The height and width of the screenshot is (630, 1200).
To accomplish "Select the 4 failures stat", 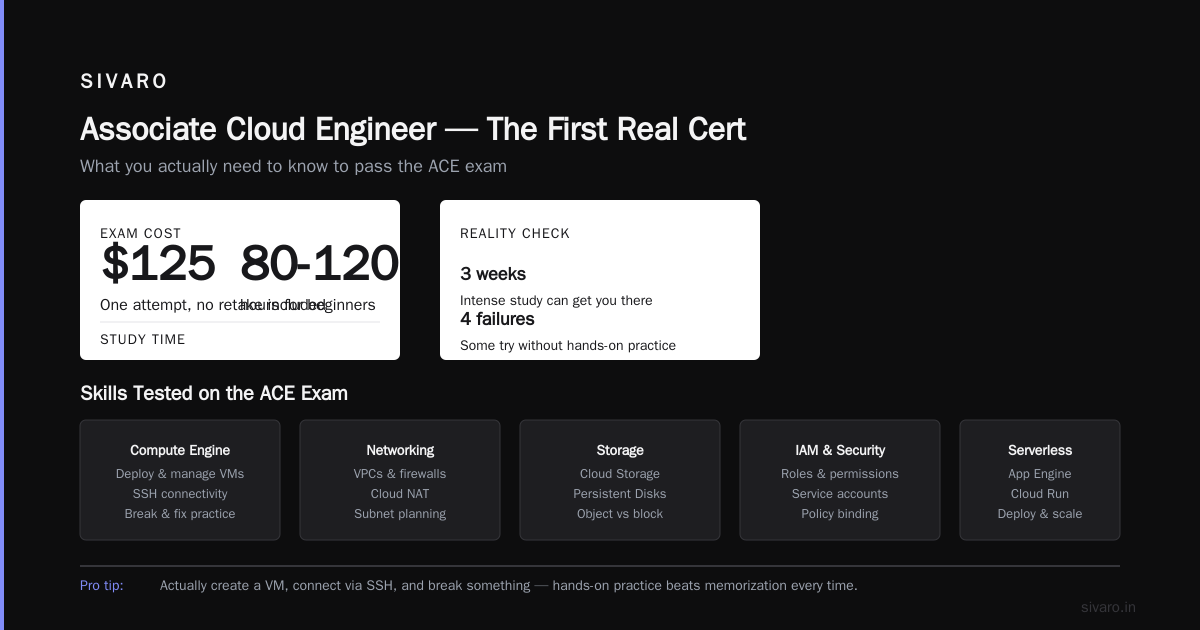I will click(497, 319).
